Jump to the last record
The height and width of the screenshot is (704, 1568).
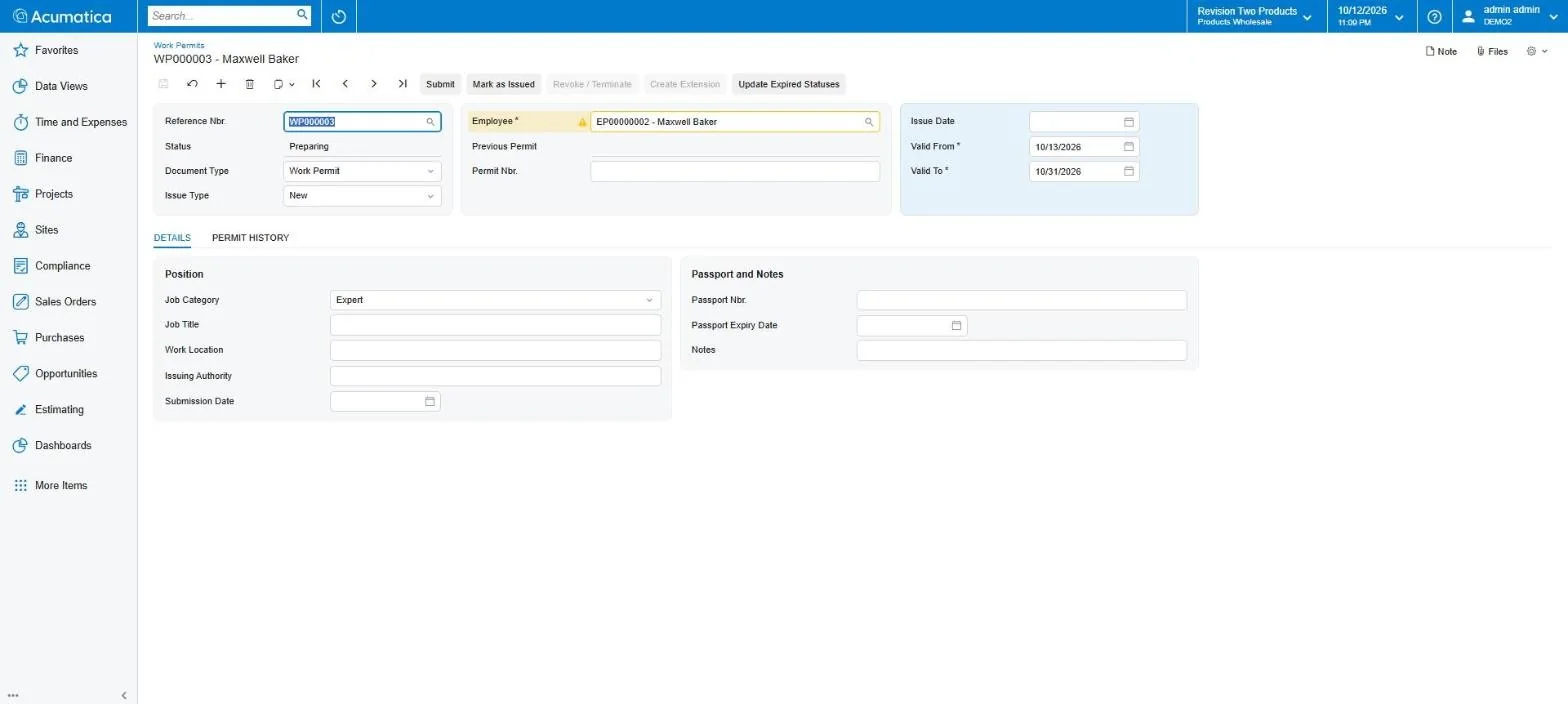[x=402, y=84]
